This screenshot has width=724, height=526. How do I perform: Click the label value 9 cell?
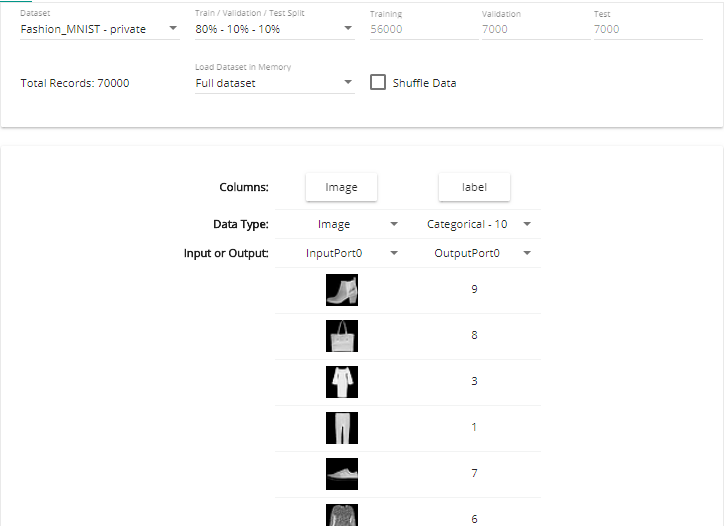(x=474, y=289)
